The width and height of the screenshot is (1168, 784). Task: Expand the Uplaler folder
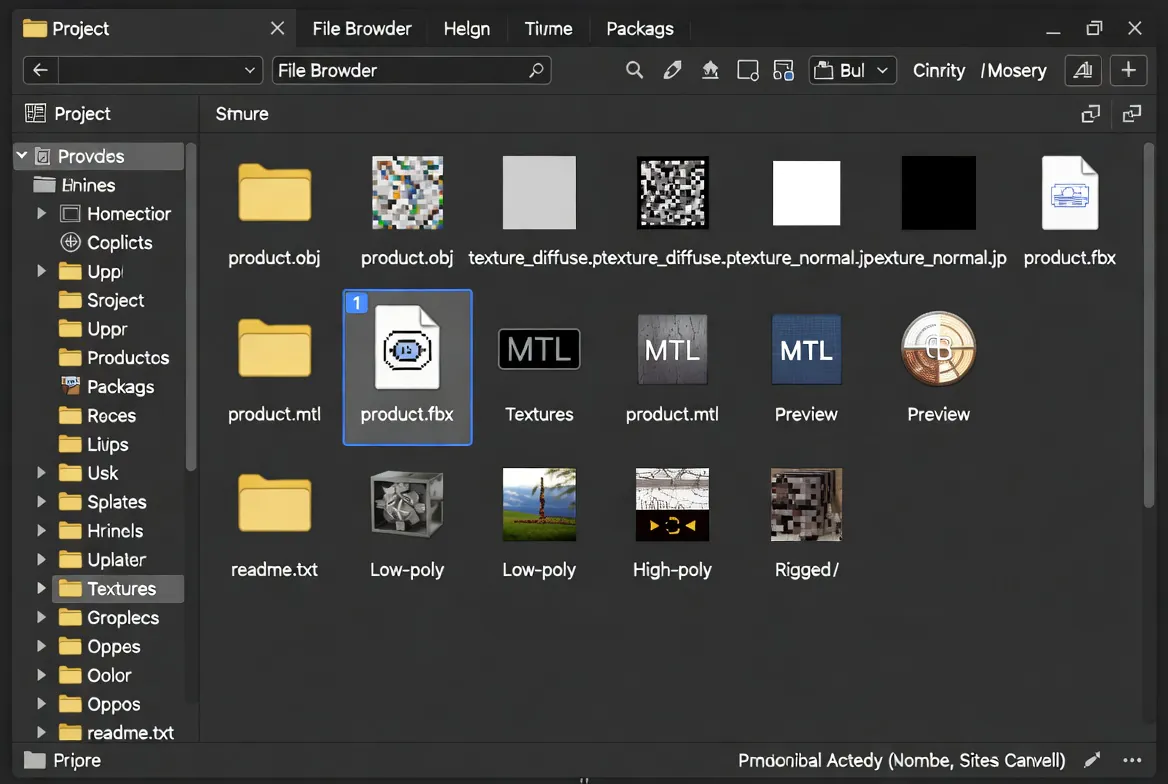tap(42, 559)
